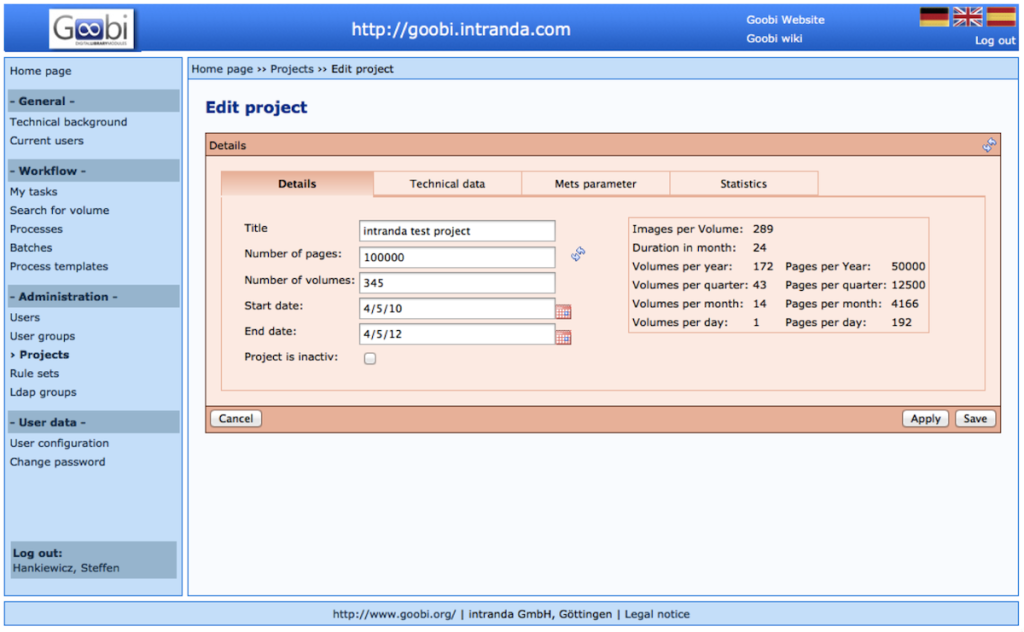Select Projects in sidebar
This screenshot has width=1024, height=632.
click(44, 355)
